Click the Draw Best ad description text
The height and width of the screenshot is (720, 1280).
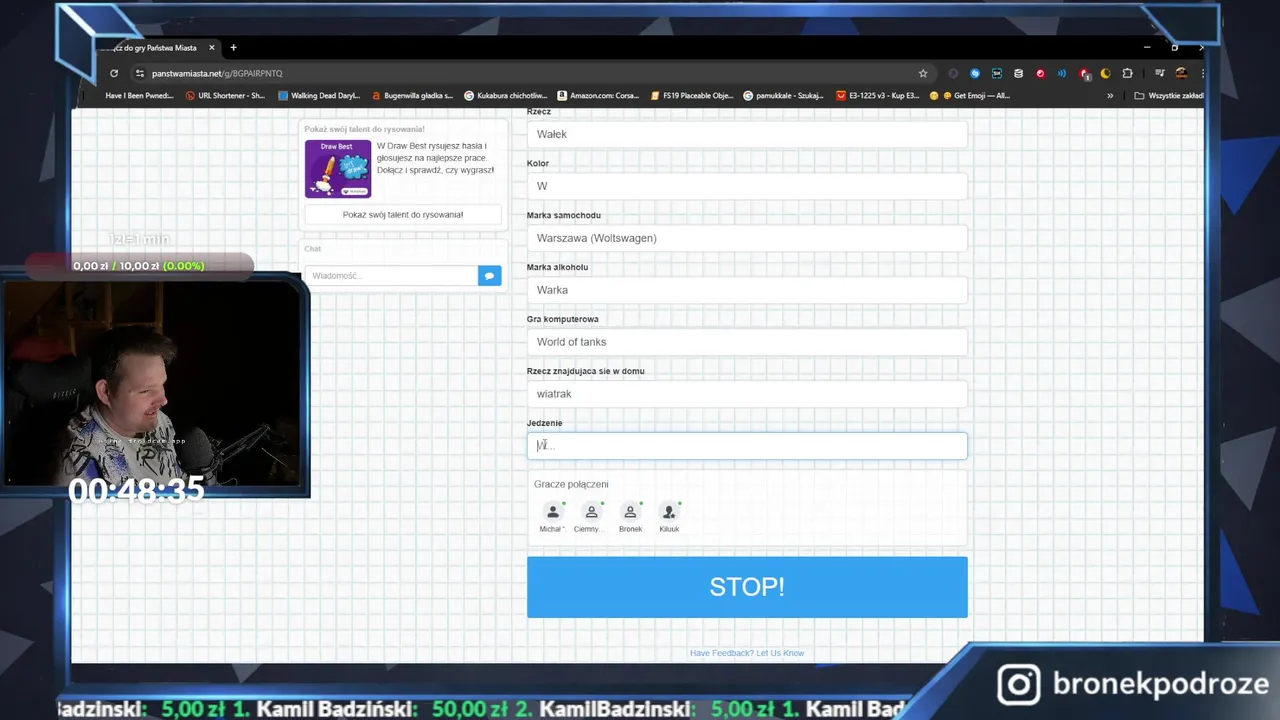click(x=436, y=158)
